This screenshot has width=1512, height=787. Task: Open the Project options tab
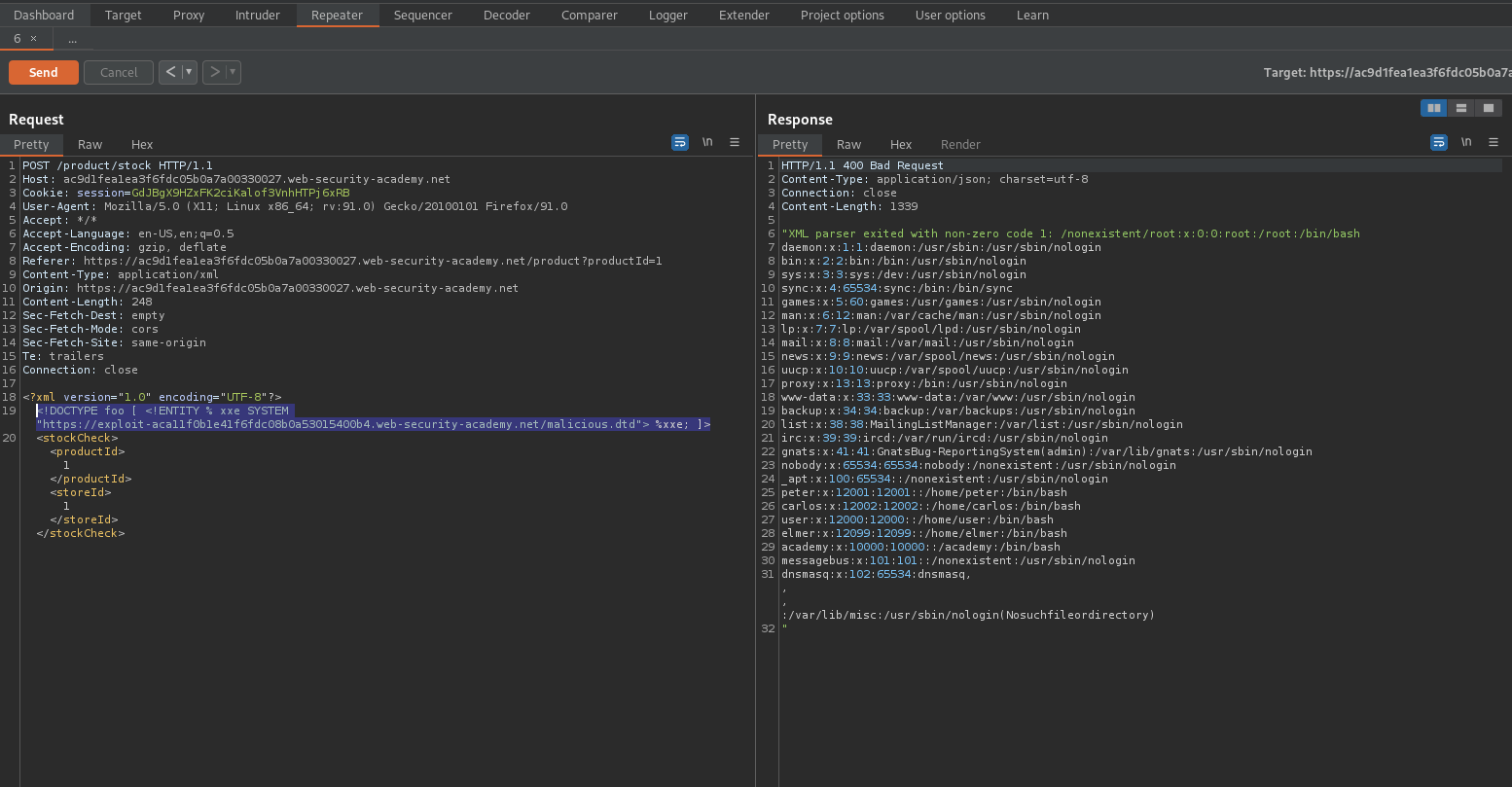click(843, 15)
